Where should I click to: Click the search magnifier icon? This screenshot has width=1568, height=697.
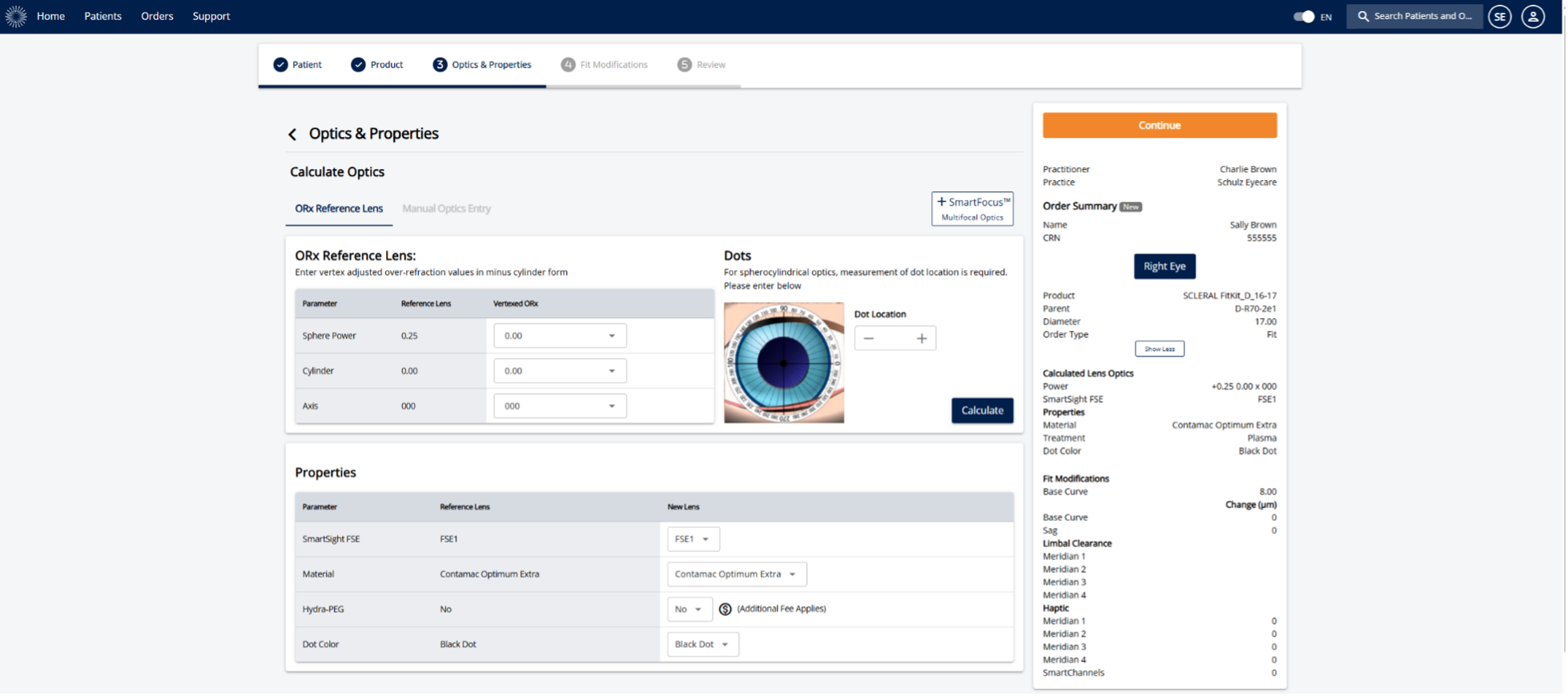(x=1363, y=16)
